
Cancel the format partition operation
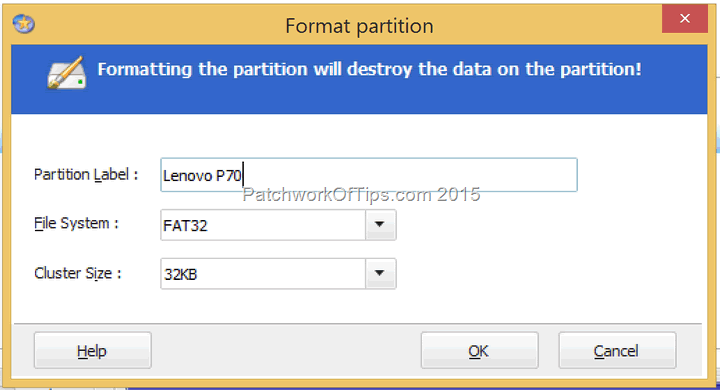coord(617,350)
